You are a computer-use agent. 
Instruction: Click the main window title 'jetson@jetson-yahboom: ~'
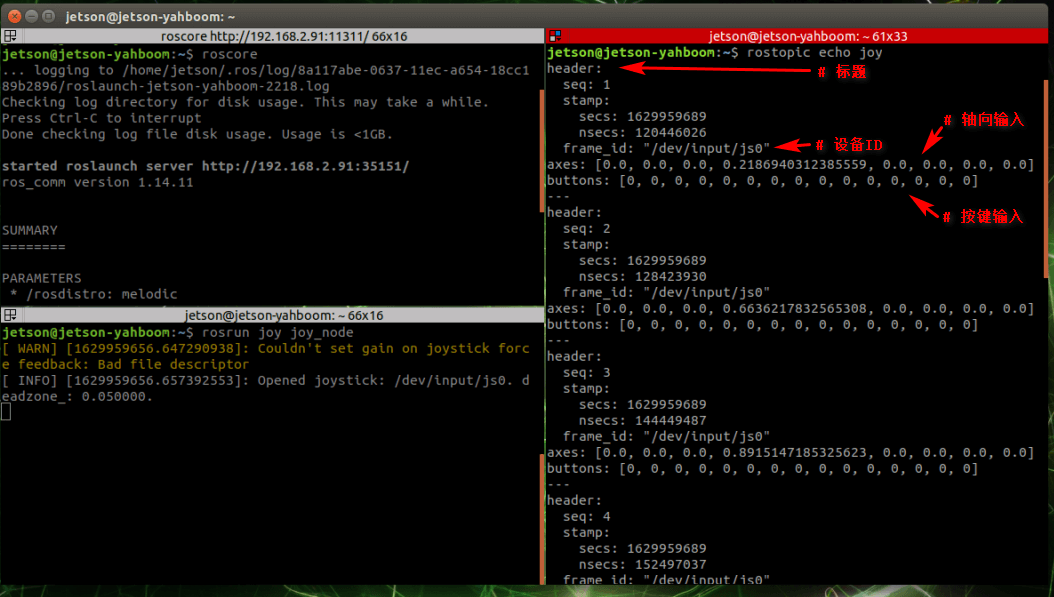(x=150, y=16)
